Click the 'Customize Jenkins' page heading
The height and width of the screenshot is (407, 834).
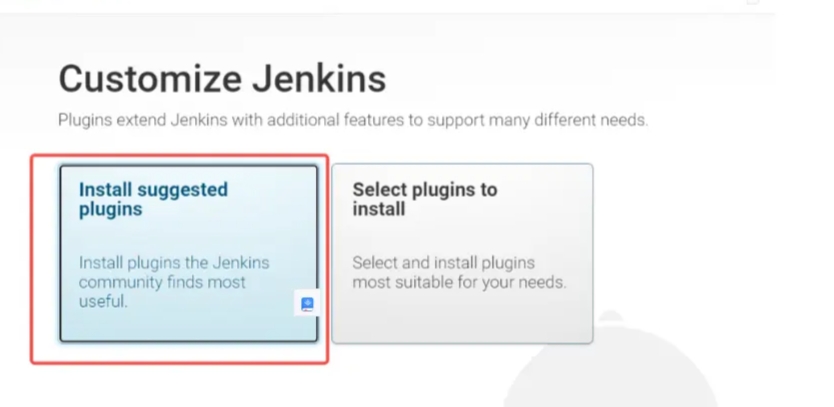click(222, 79)
